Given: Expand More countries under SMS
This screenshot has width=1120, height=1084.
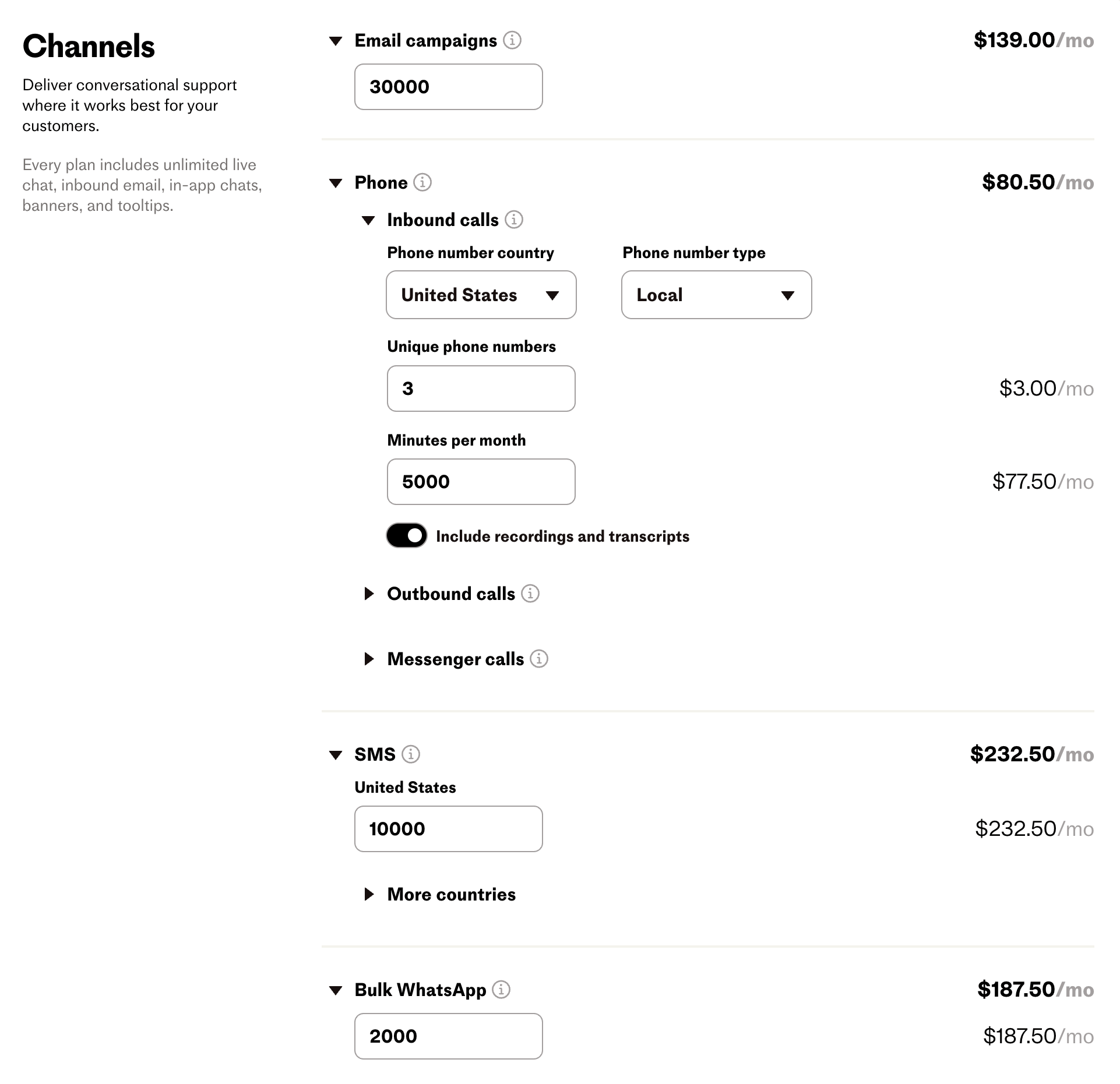Looking at the screenshot, I should pyautogui.click(x=369, y=895).
